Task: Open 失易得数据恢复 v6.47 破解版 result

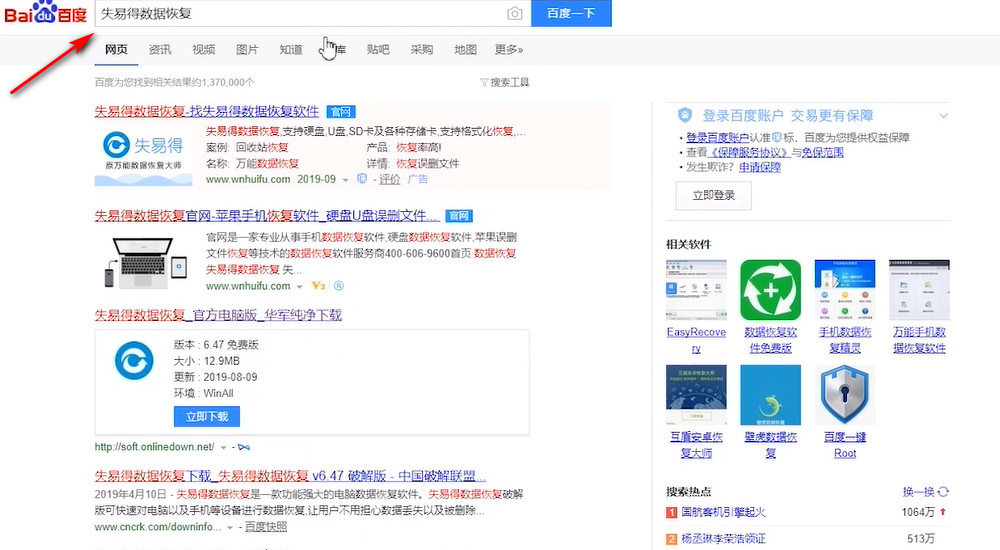Action: [290, 476]
